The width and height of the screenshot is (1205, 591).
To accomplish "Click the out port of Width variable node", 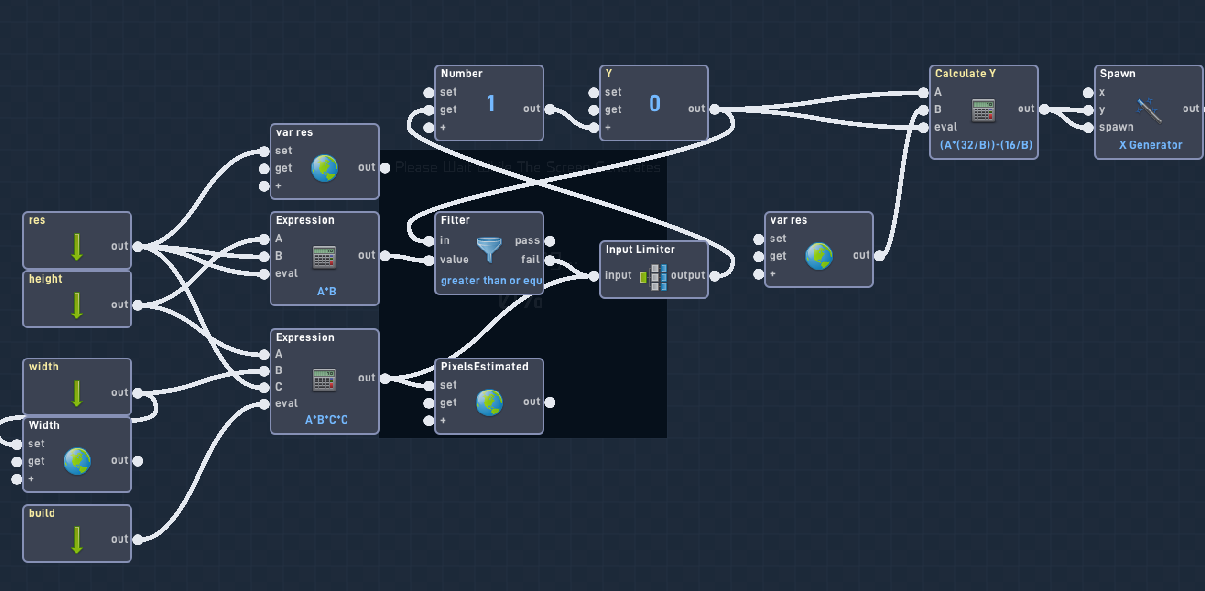I will pos(137,461).
